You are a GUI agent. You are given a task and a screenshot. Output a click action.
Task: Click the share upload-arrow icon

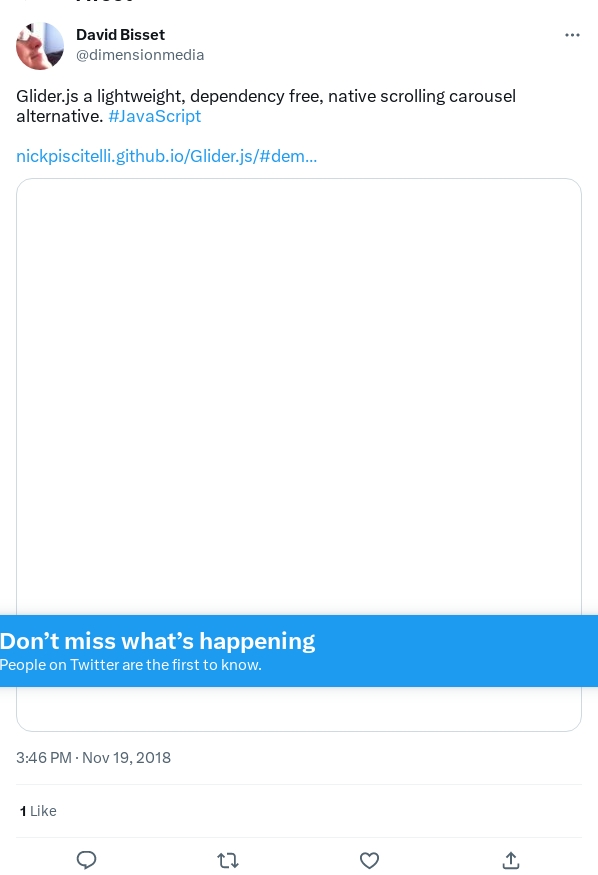[511, 860]
